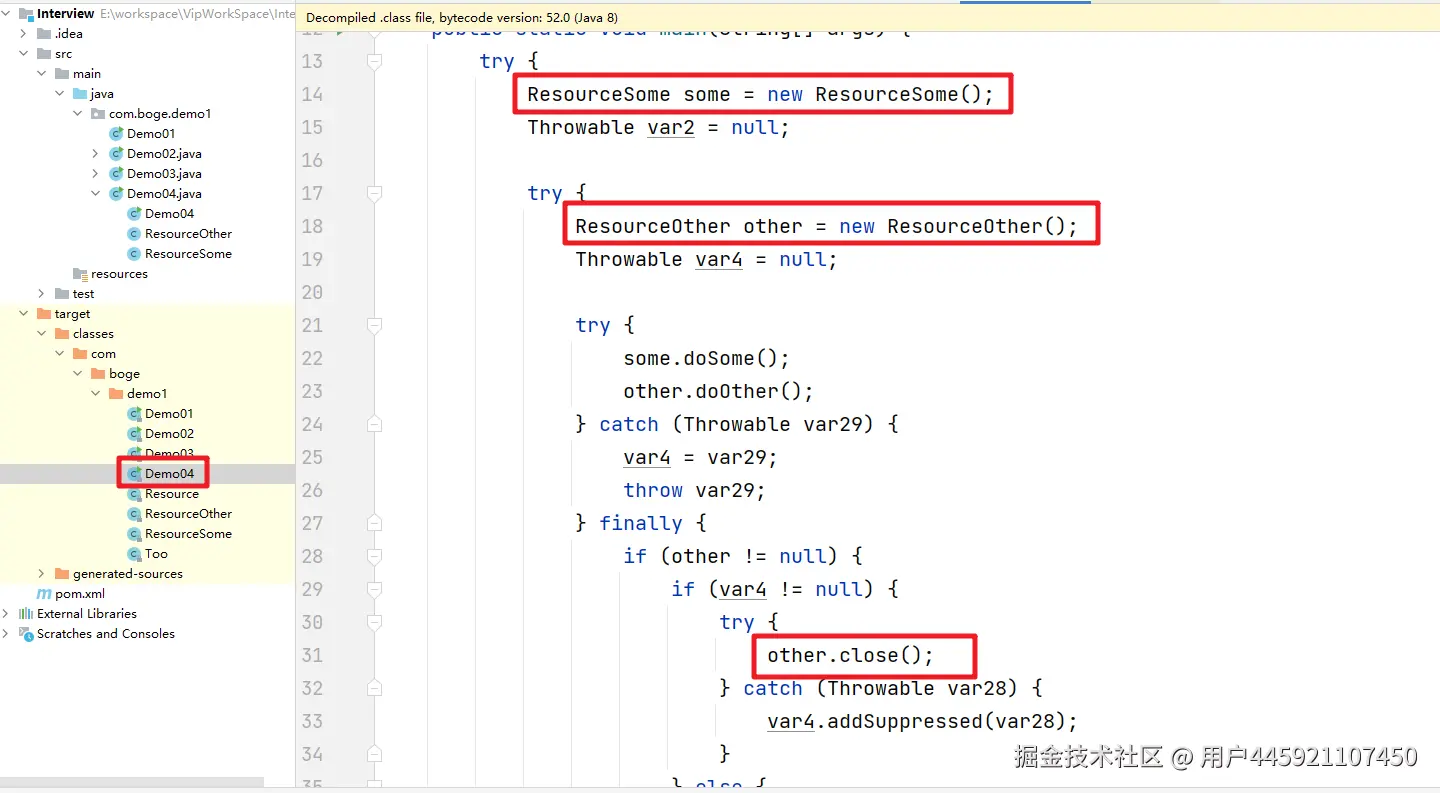Viewport: 1440px width, 793px height.
Task: Click the project panel horizontal scrollbar
Action: tap(132, 782)
